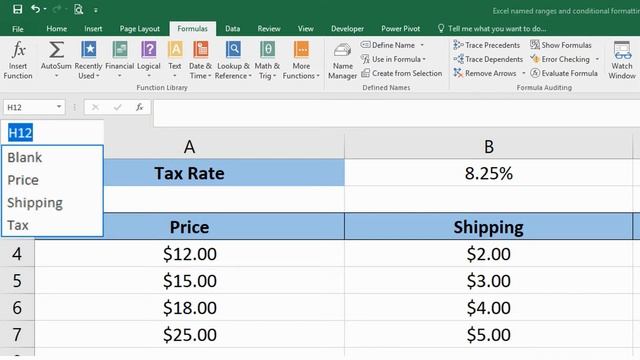Expand the Error Checking dropdown arrow
Viewport: 640px width, 360px height.
point(597,59)
